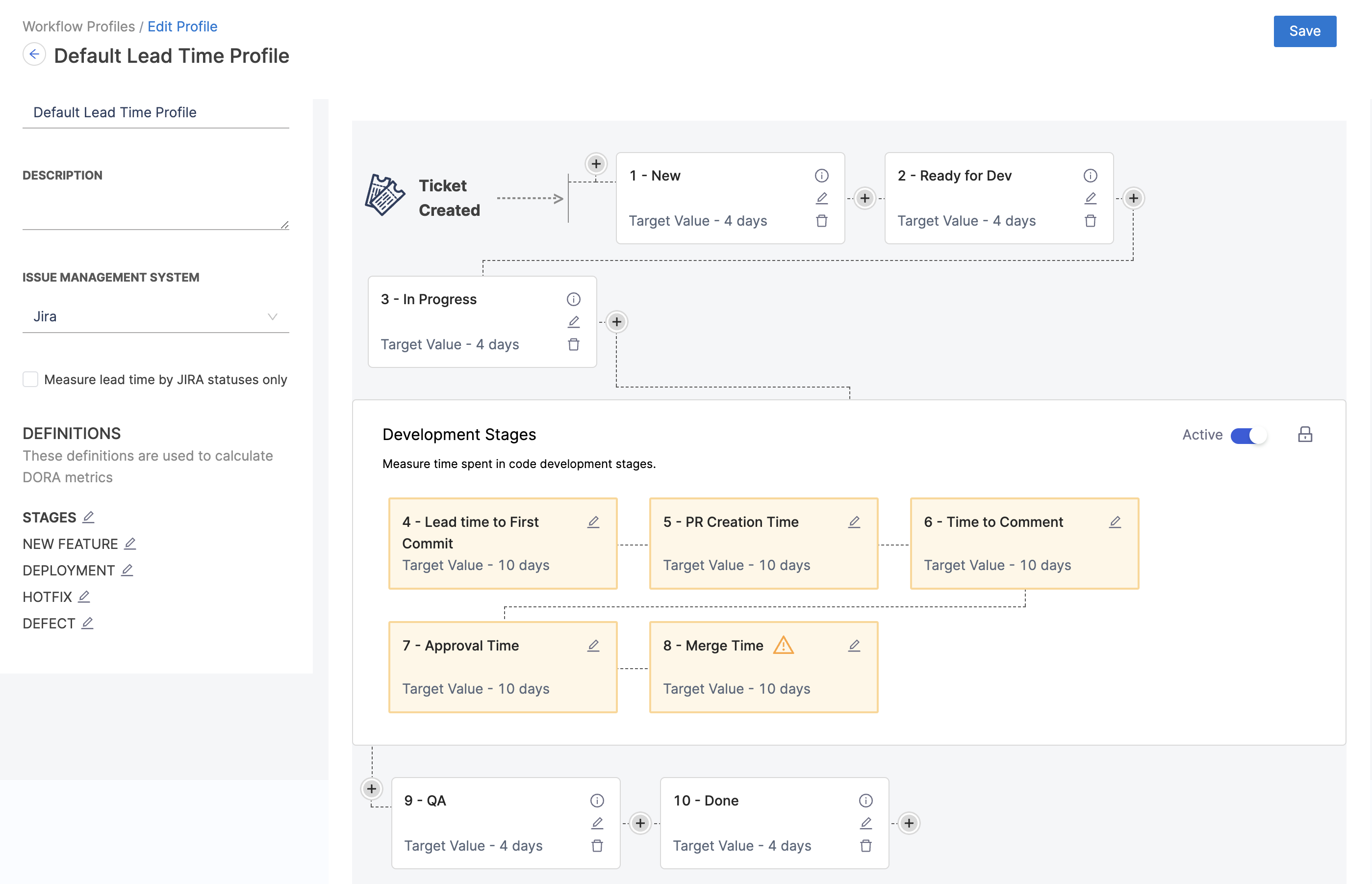Toggle the Development Stages Active switch

pyautogui.click(x=1247, y=436)
